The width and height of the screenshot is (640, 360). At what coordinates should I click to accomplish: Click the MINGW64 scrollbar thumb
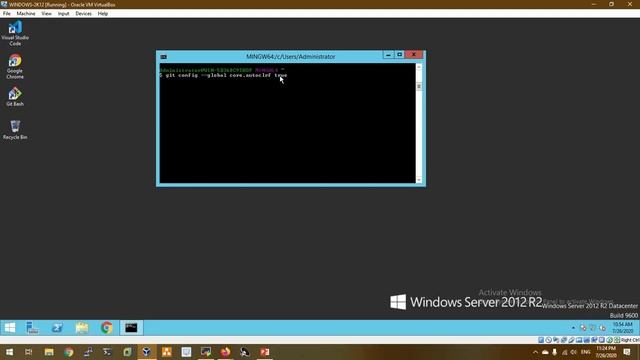(419, 86)
